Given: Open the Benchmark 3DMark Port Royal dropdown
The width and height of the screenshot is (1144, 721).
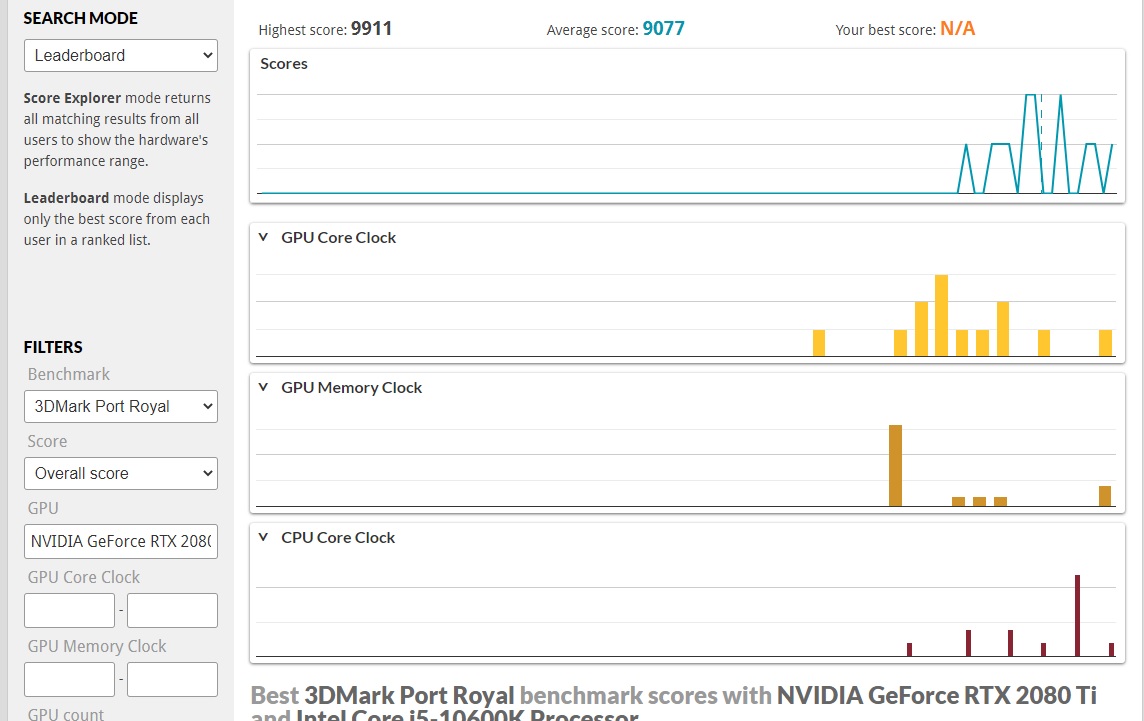Looking at the screenshot, I should pos(120,406).
